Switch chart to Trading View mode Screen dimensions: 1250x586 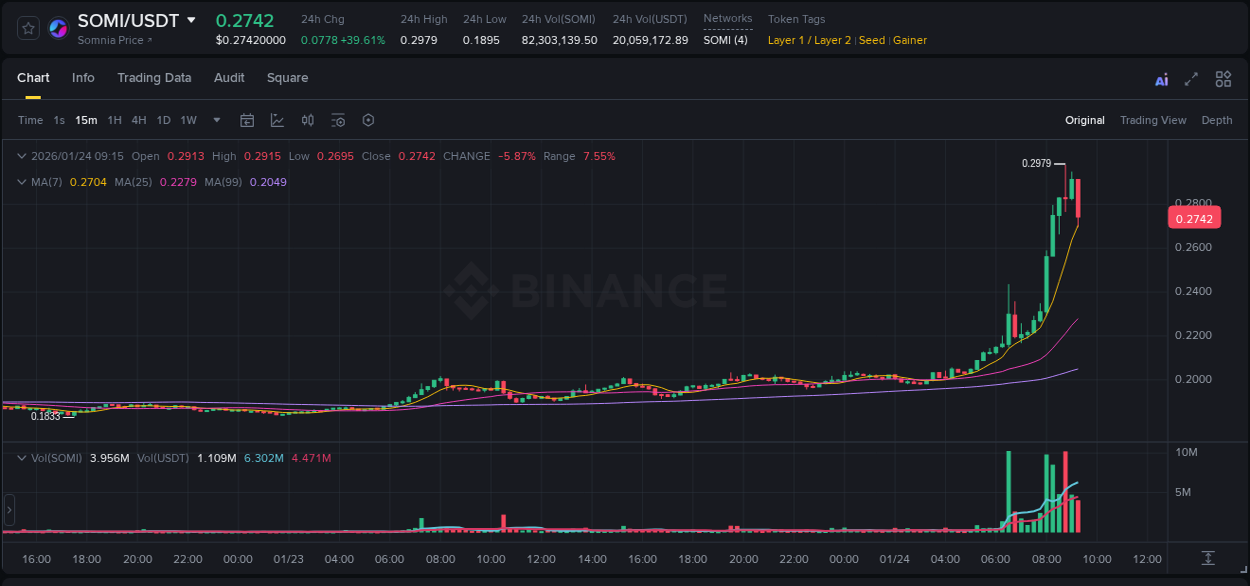pyautogui.click(x=1153, y=120)
